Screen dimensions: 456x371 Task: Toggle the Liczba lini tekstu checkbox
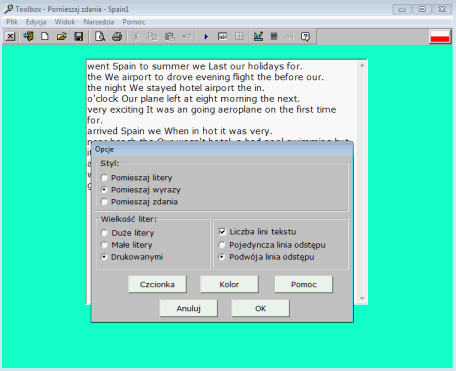(222, 231)
